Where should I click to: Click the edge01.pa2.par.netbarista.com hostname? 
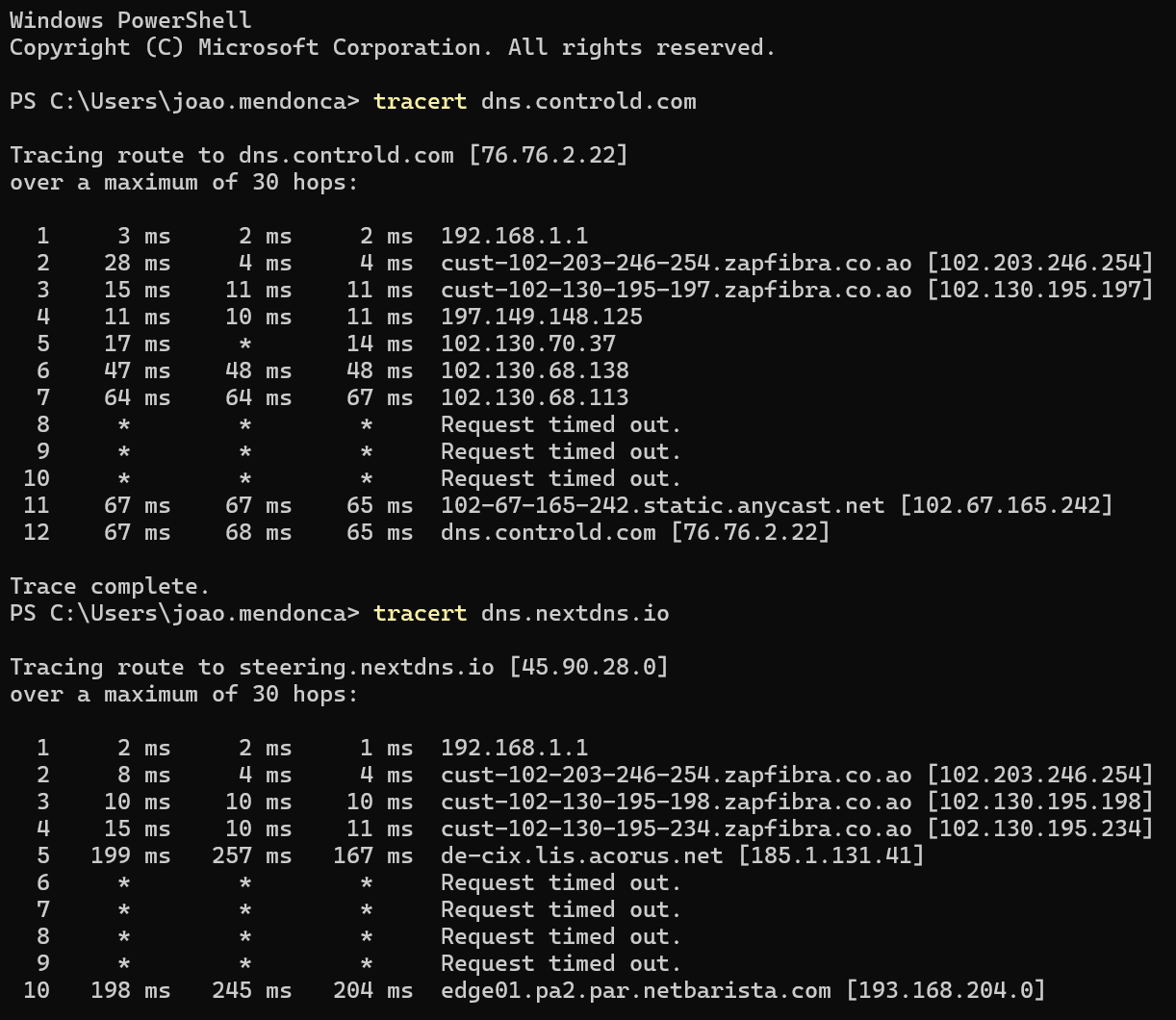[x=636, y=991]
